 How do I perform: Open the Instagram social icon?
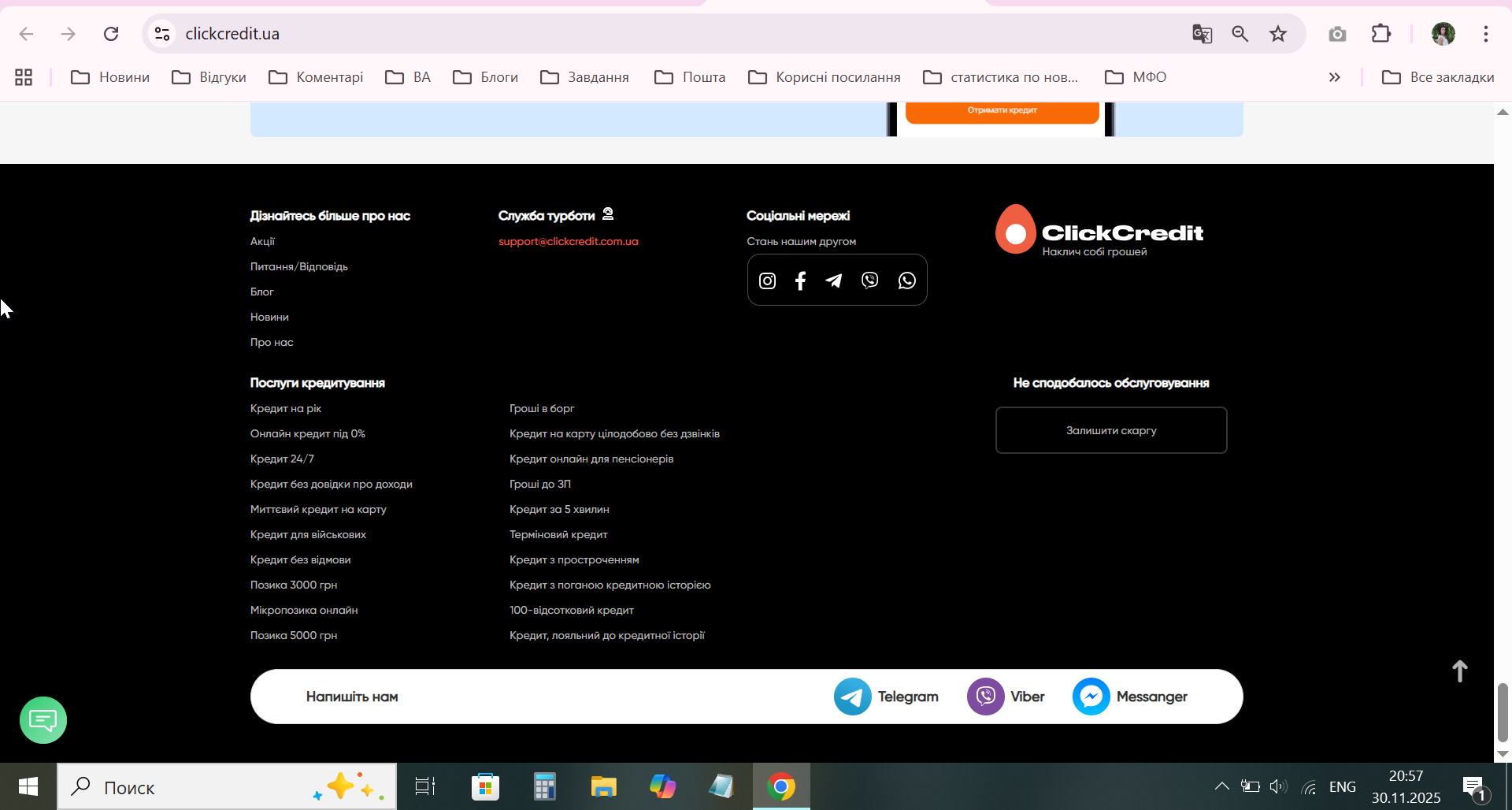click(767, 281)
